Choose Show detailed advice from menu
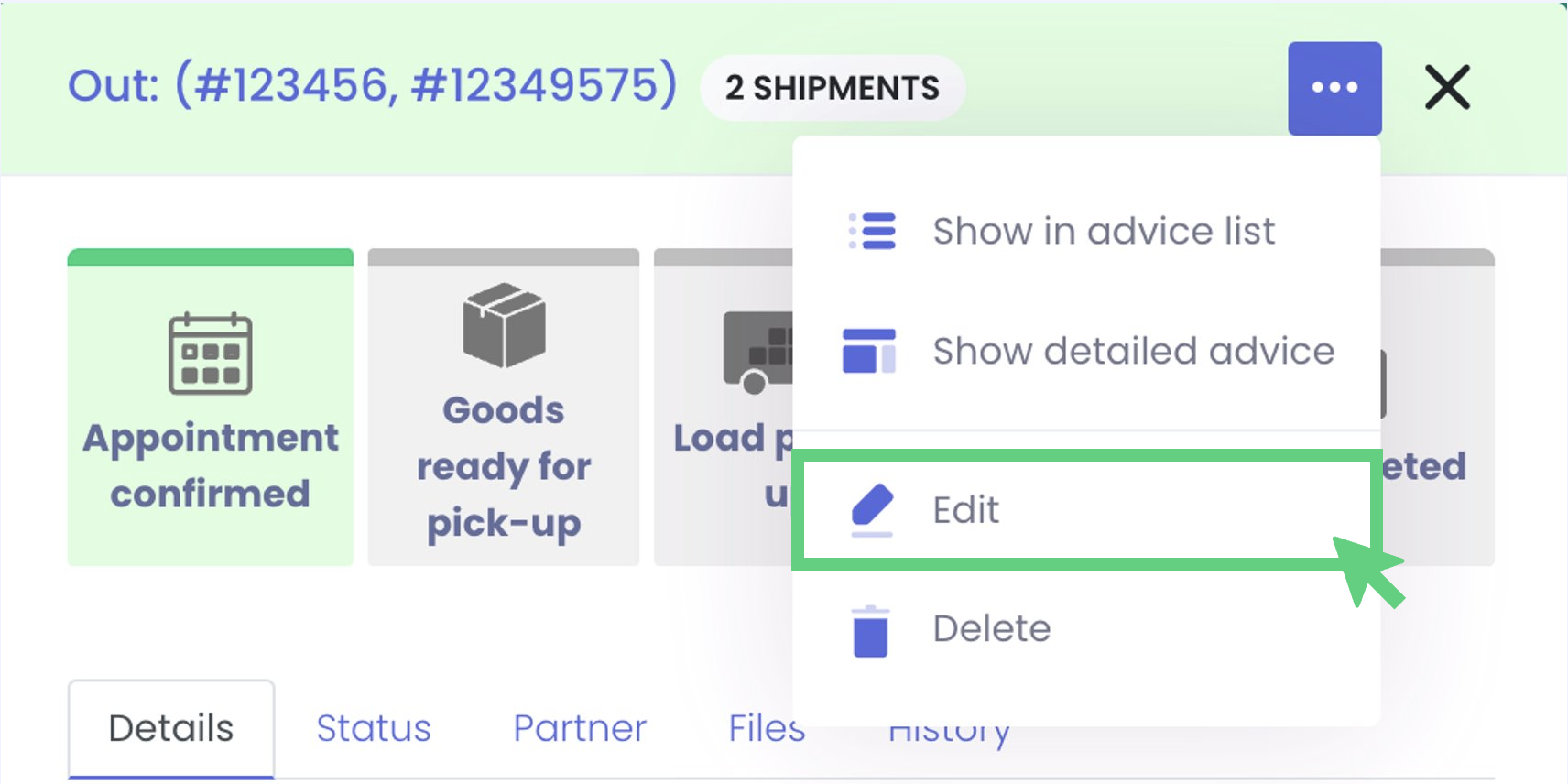 (x=1133, y=351)
